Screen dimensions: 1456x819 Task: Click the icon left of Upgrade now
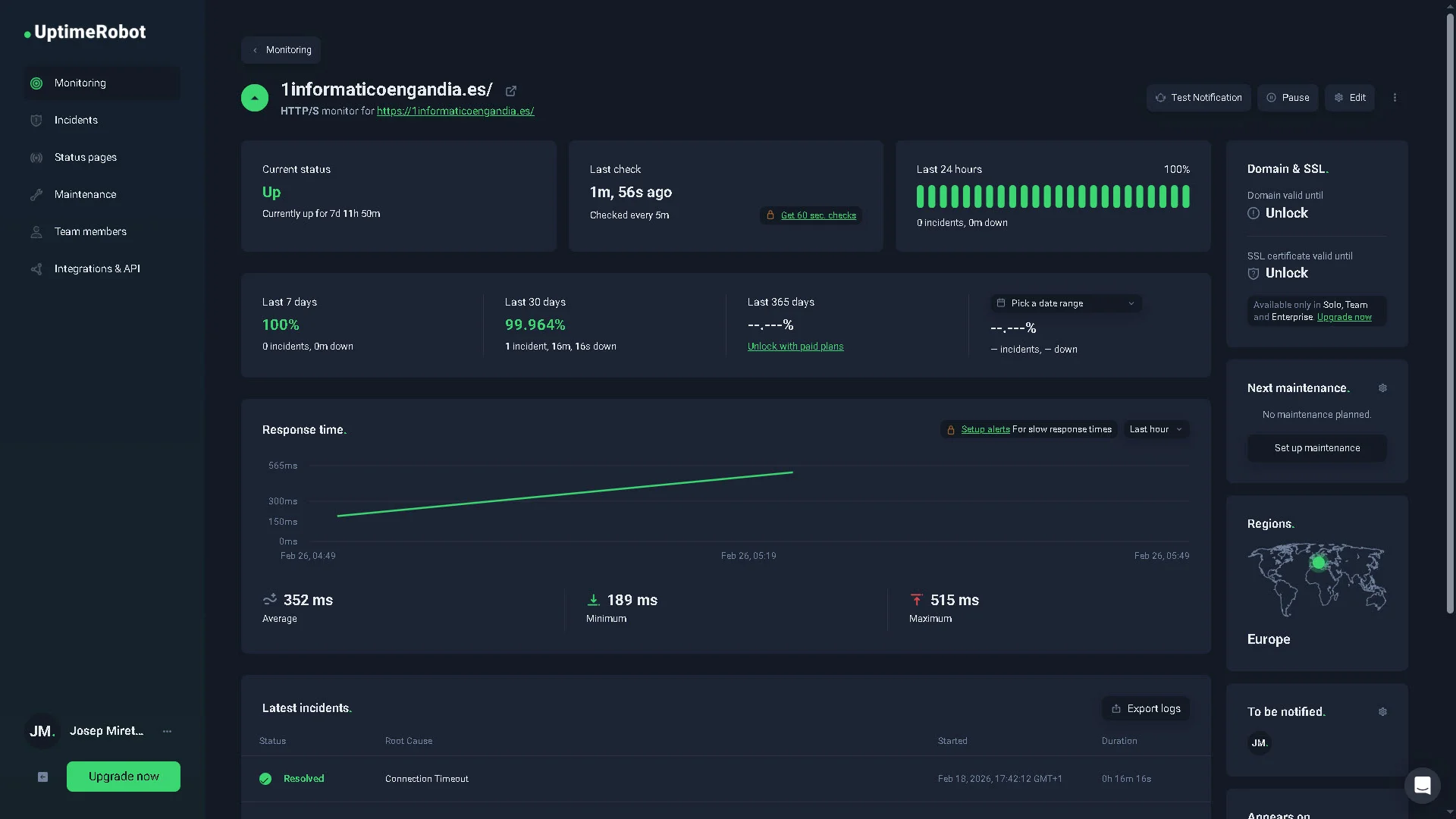click(x=42, y=777)
